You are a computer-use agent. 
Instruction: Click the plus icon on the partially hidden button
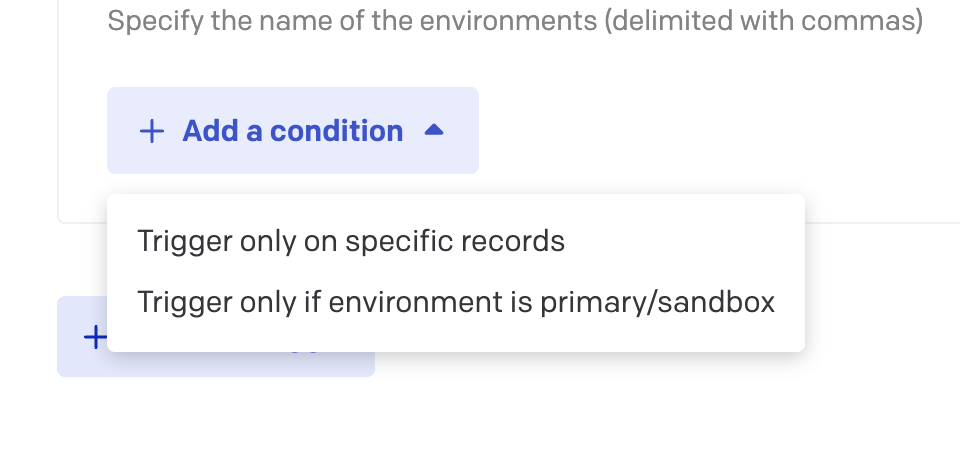click(94, 337)
